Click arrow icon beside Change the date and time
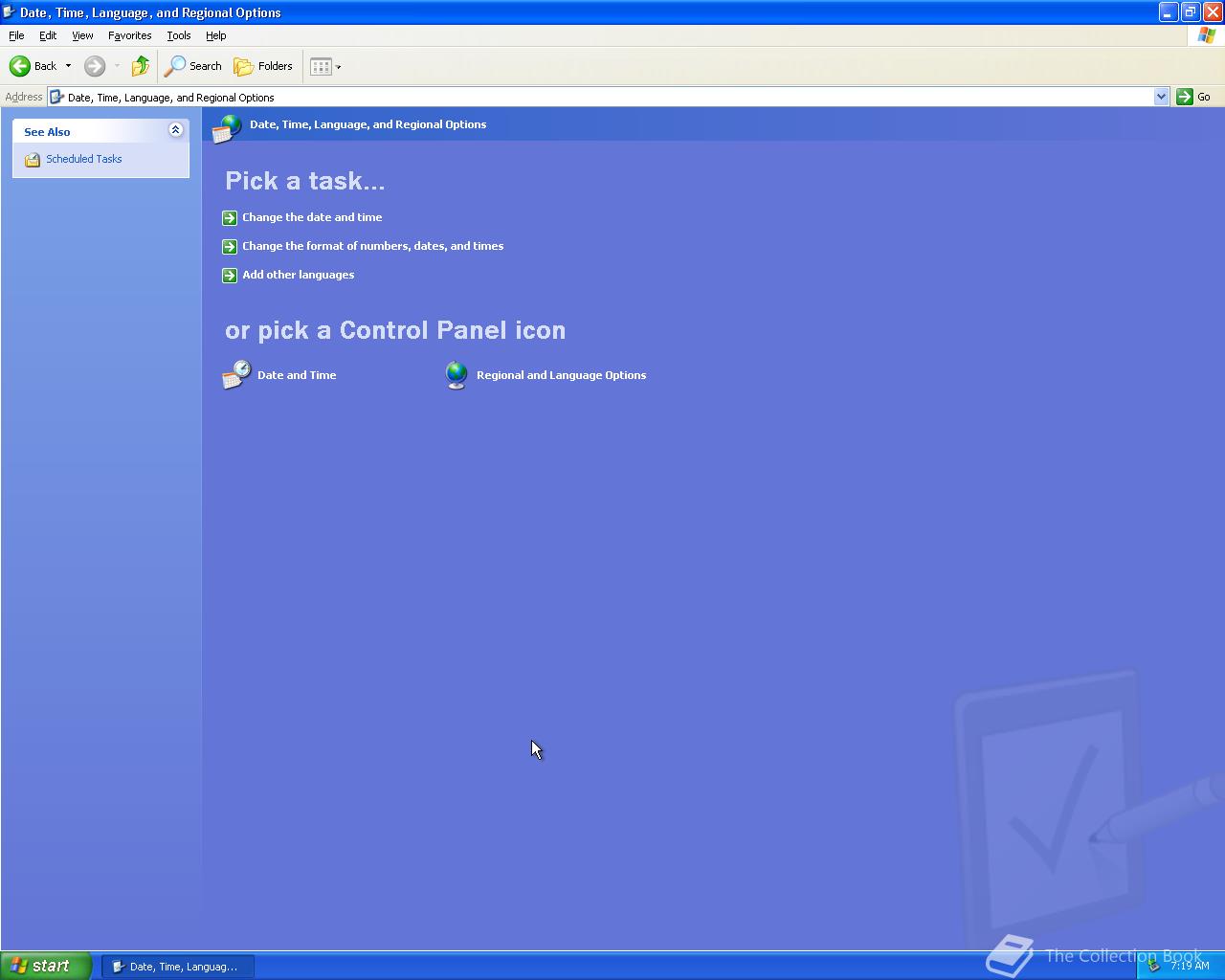The height and width of the screenshot is (980, 1225). pos(230,218)
